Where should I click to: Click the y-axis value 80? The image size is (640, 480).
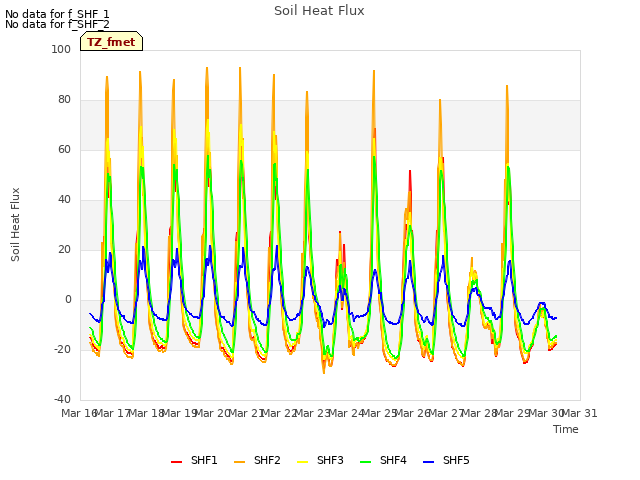pyautogui.click(x=64, y=100)
